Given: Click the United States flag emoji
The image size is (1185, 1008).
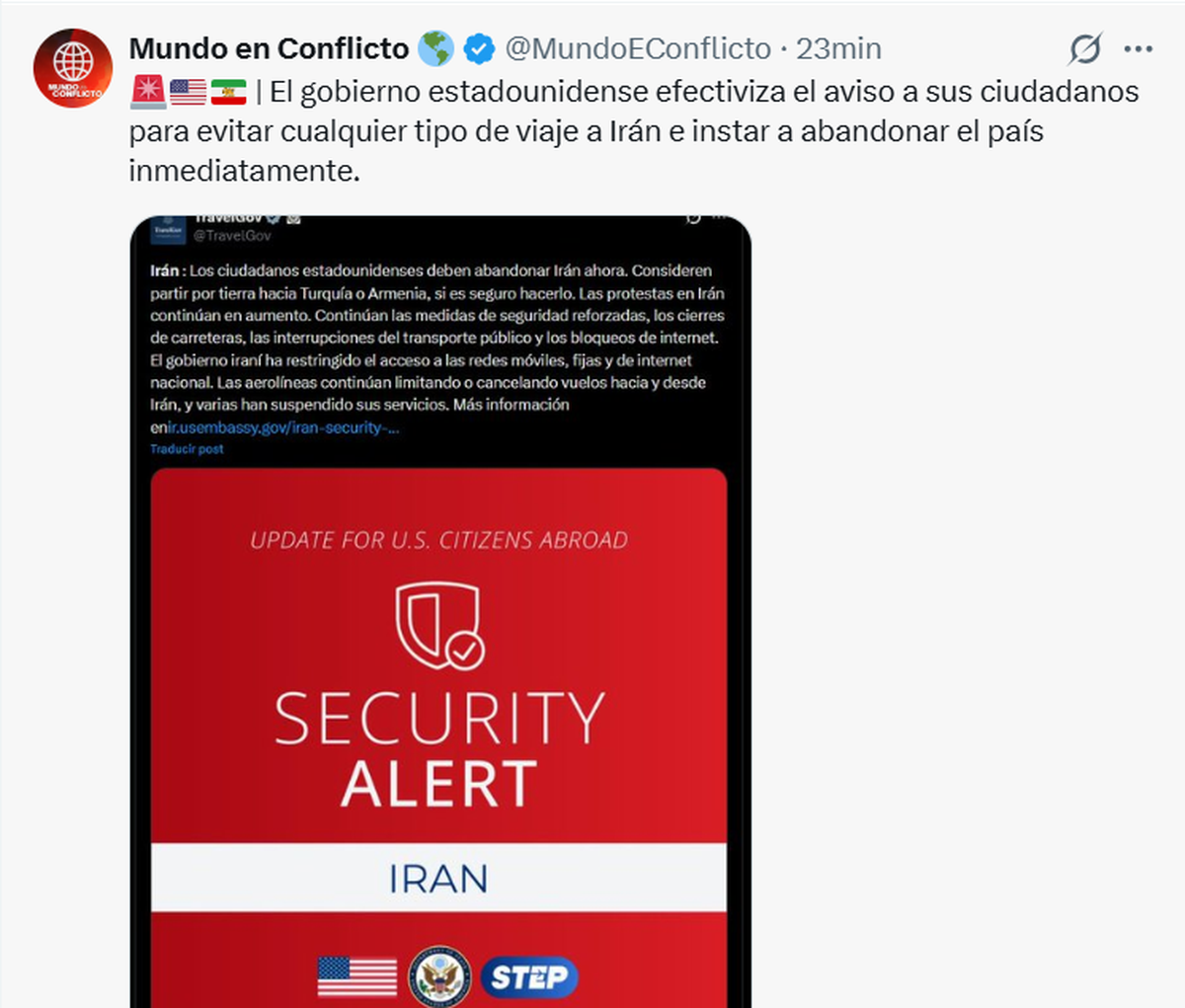Looking at the screenshot, I should (188, 92).
